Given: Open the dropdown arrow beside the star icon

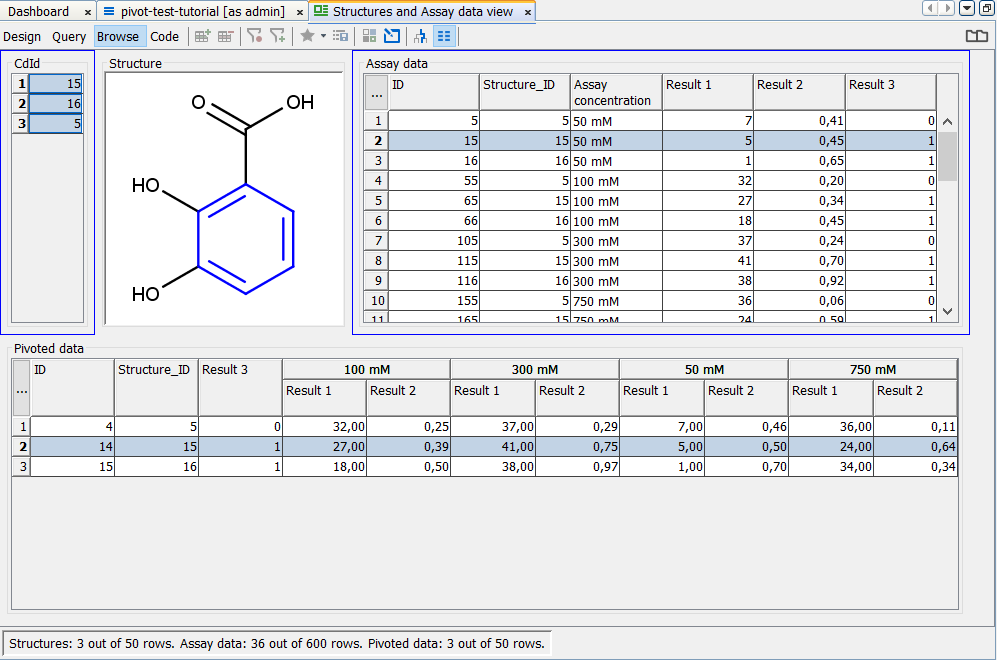Looking at the screenshot, I should 323,36.
